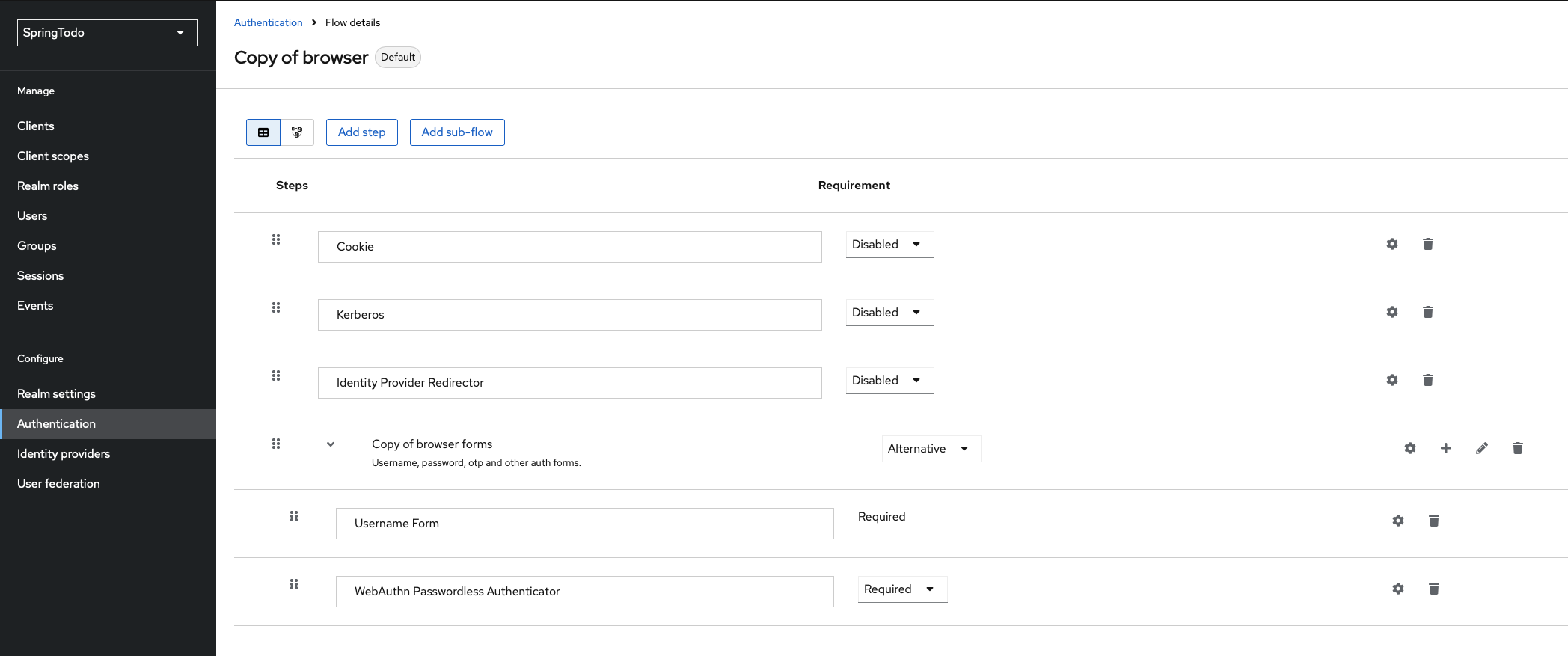Click drag handle for WebAuthn Passwordless Authenticator row
Image resolution: width=1568 pixels, height=656 pixels.
point(294,584)
